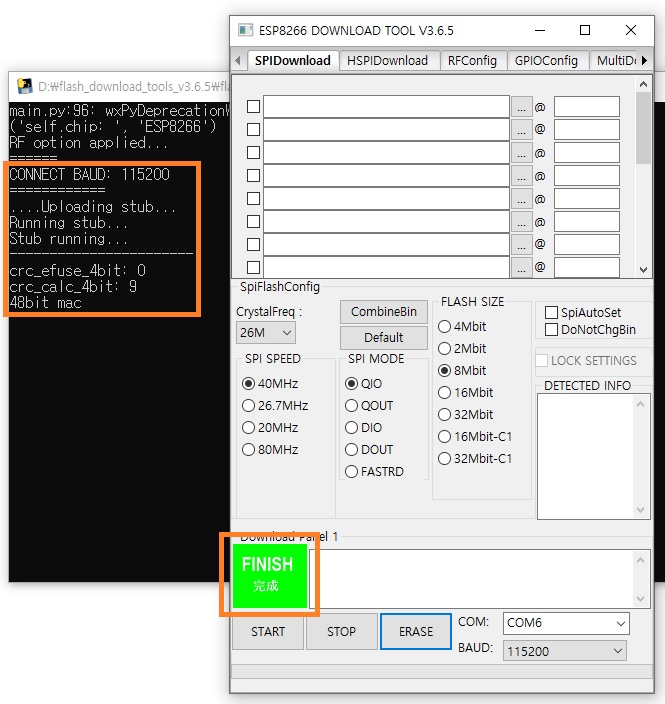Viewport: 665px width, 704px height.
Task: Click the Download Panel 1 log box
Action: point(480,579)
